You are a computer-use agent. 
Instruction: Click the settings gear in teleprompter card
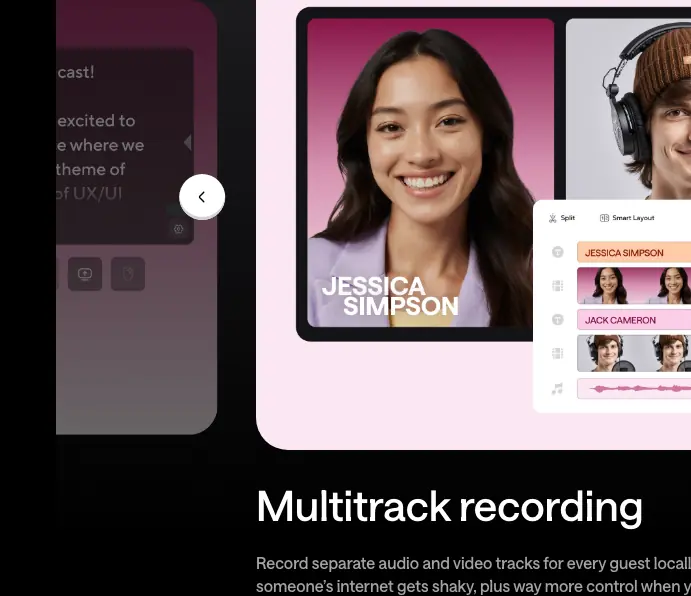tap(178, 229)
